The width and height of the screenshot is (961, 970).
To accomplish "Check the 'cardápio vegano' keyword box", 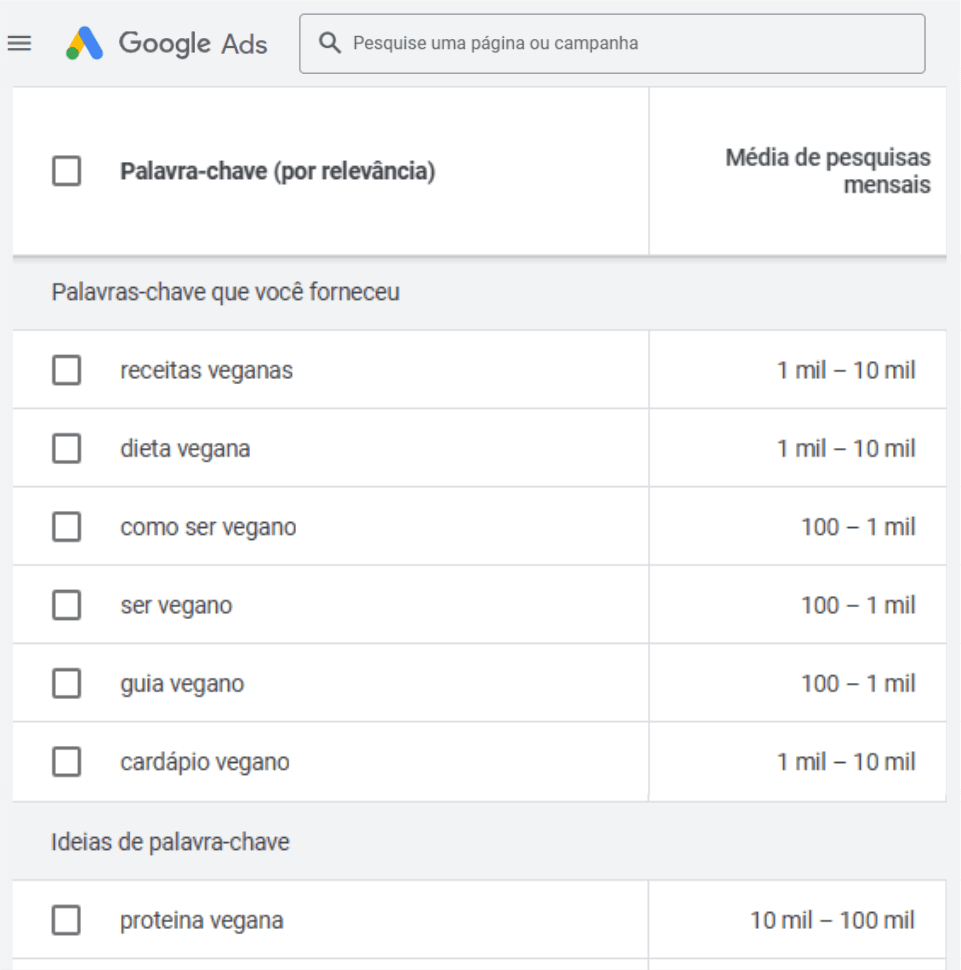I will pyautogui.click(x=66, y=762).
